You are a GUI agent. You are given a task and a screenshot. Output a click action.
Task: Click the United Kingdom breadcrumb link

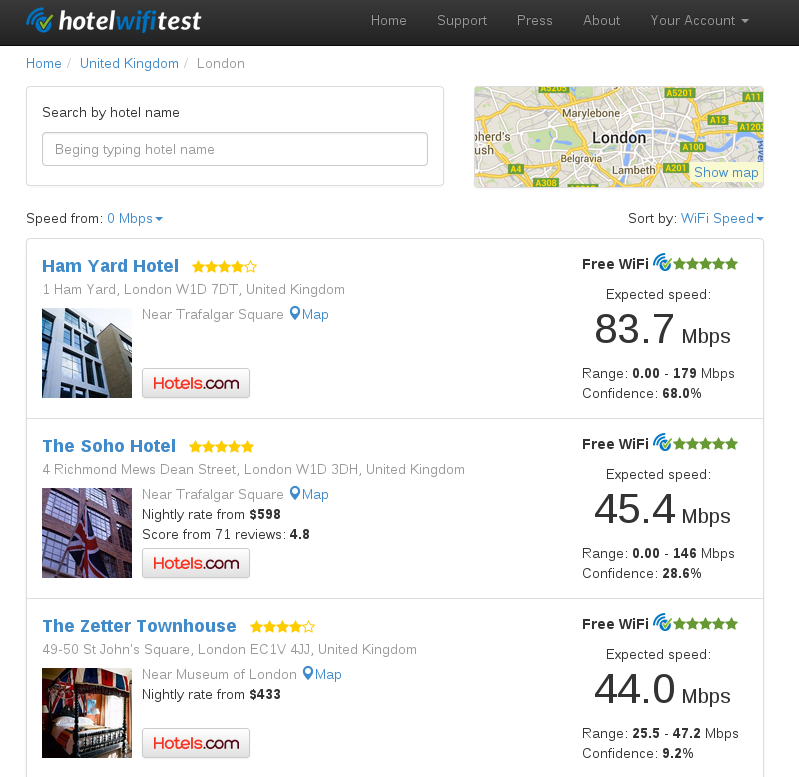pos(129,63)
